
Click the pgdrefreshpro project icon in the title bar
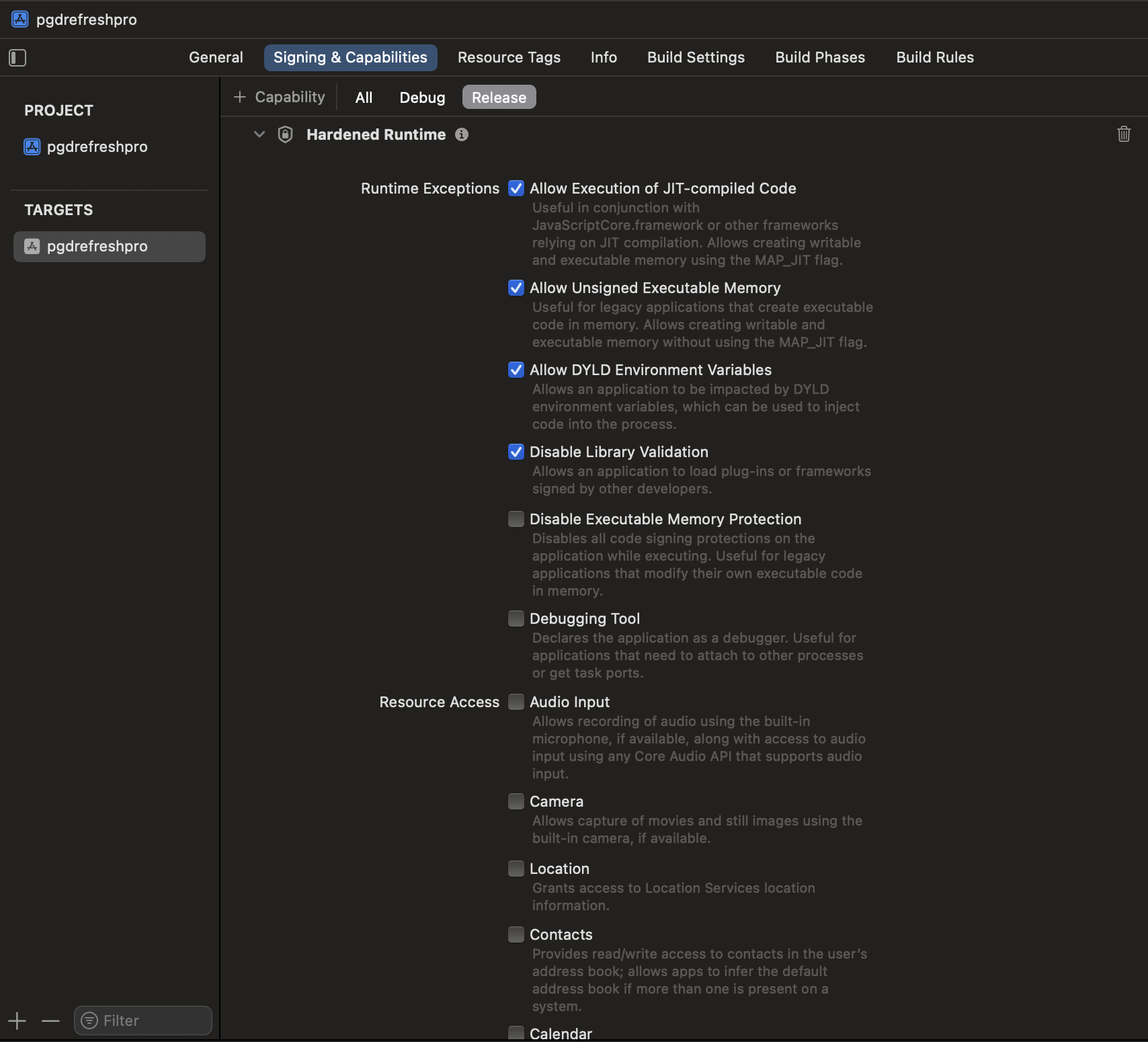[20, 19]
